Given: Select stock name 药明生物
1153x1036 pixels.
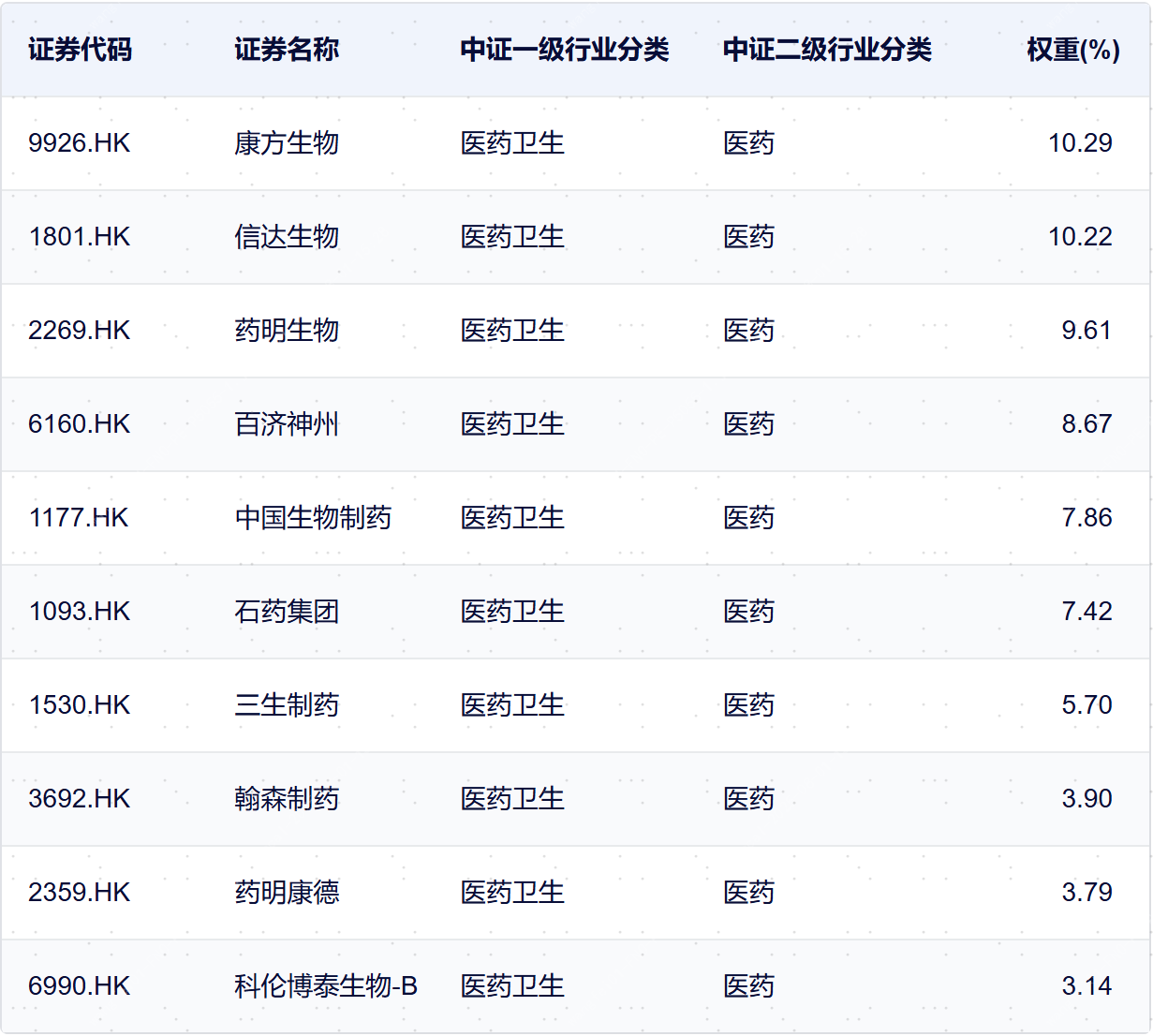Looking at the screenshot, I should 287,331.
